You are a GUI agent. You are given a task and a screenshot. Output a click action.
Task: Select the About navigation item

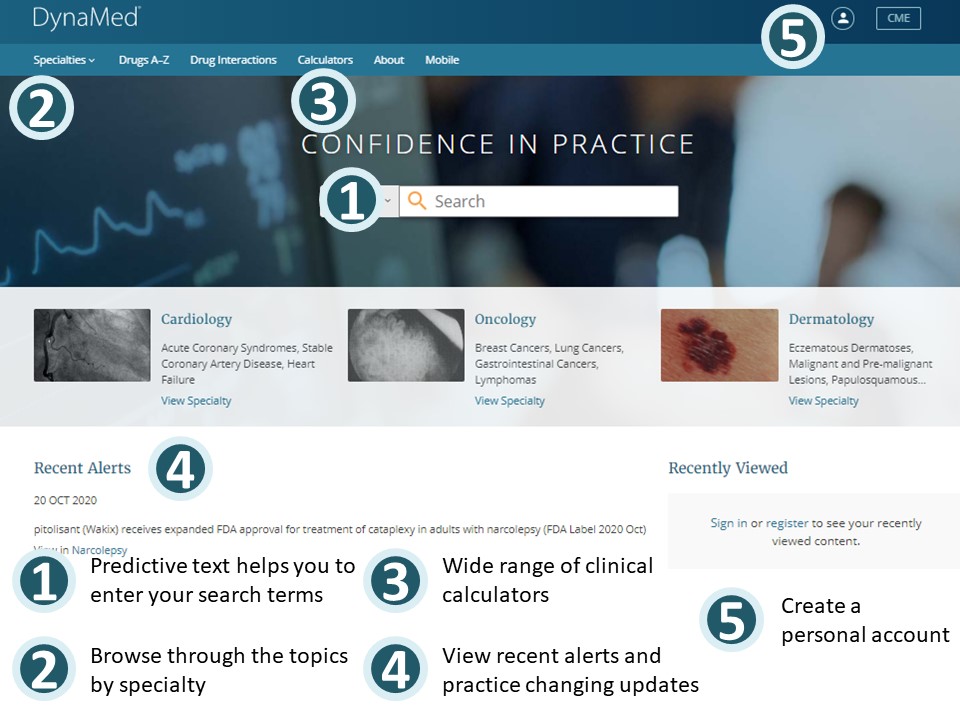tap(388, 59)
